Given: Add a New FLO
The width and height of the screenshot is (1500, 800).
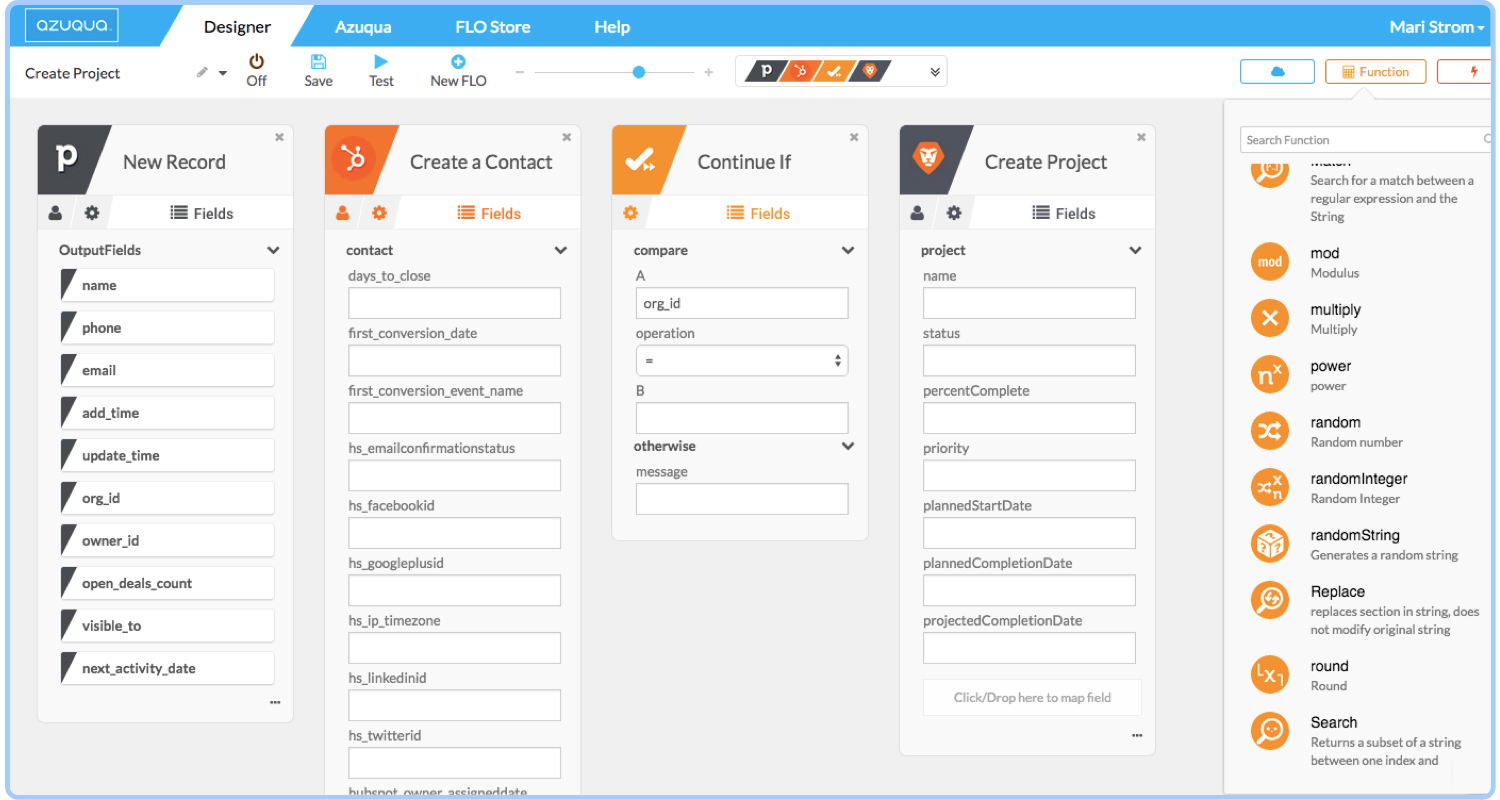Looking at the screenshot, I should [x=458, y=71].
